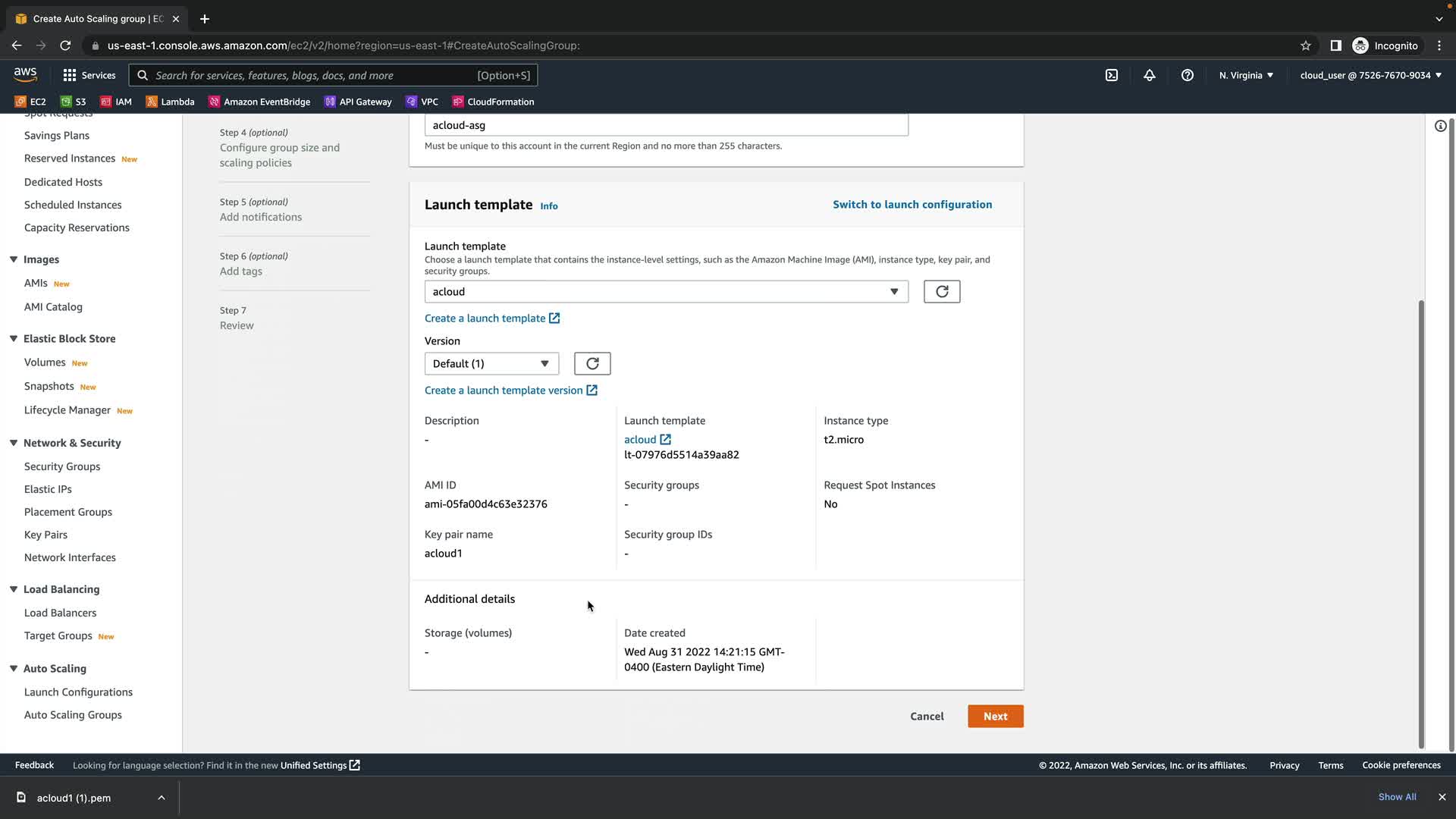
Task: Click the orange Next button
Action: click(995, 717)
